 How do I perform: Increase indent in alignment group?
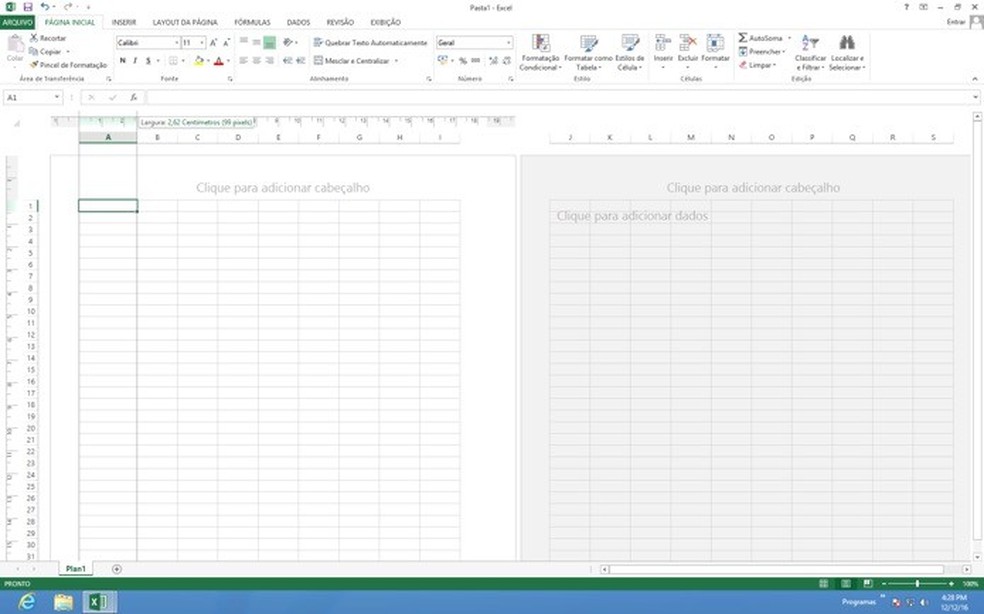(x=301, y=61)
